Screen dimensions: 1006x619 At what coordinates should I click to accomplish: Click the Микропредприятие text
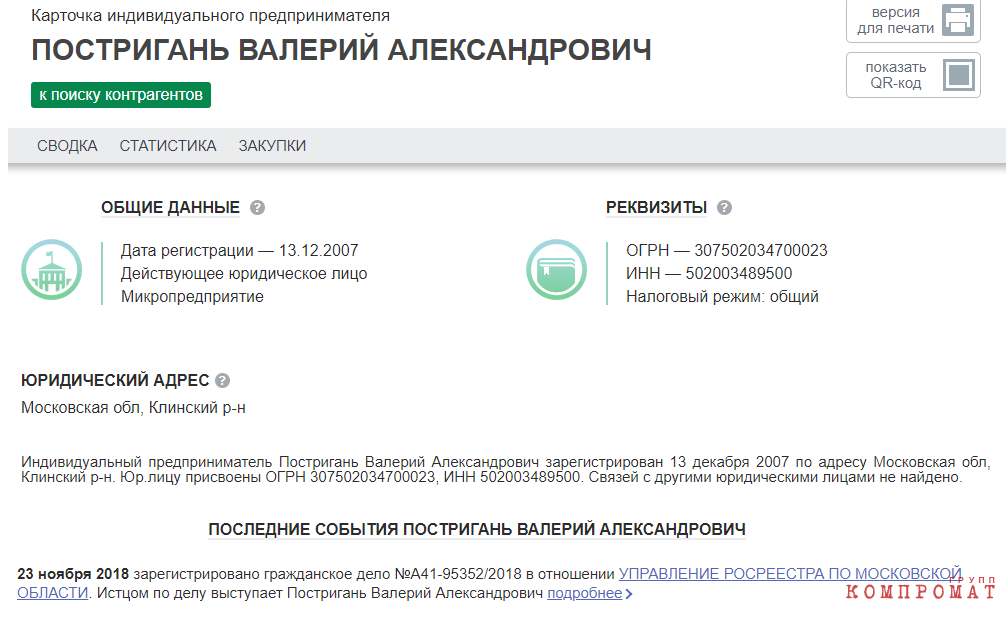(192, 296)
